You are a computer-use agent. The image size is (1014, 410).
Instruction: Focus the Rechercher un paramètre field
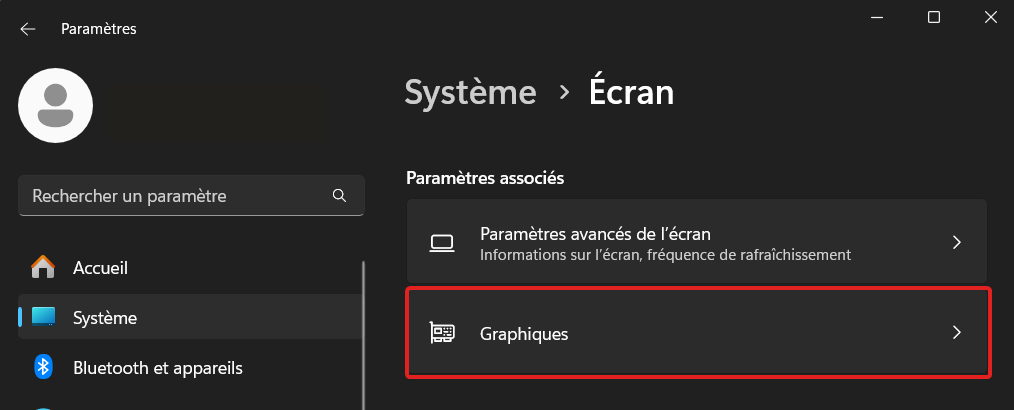click(191, 195)
